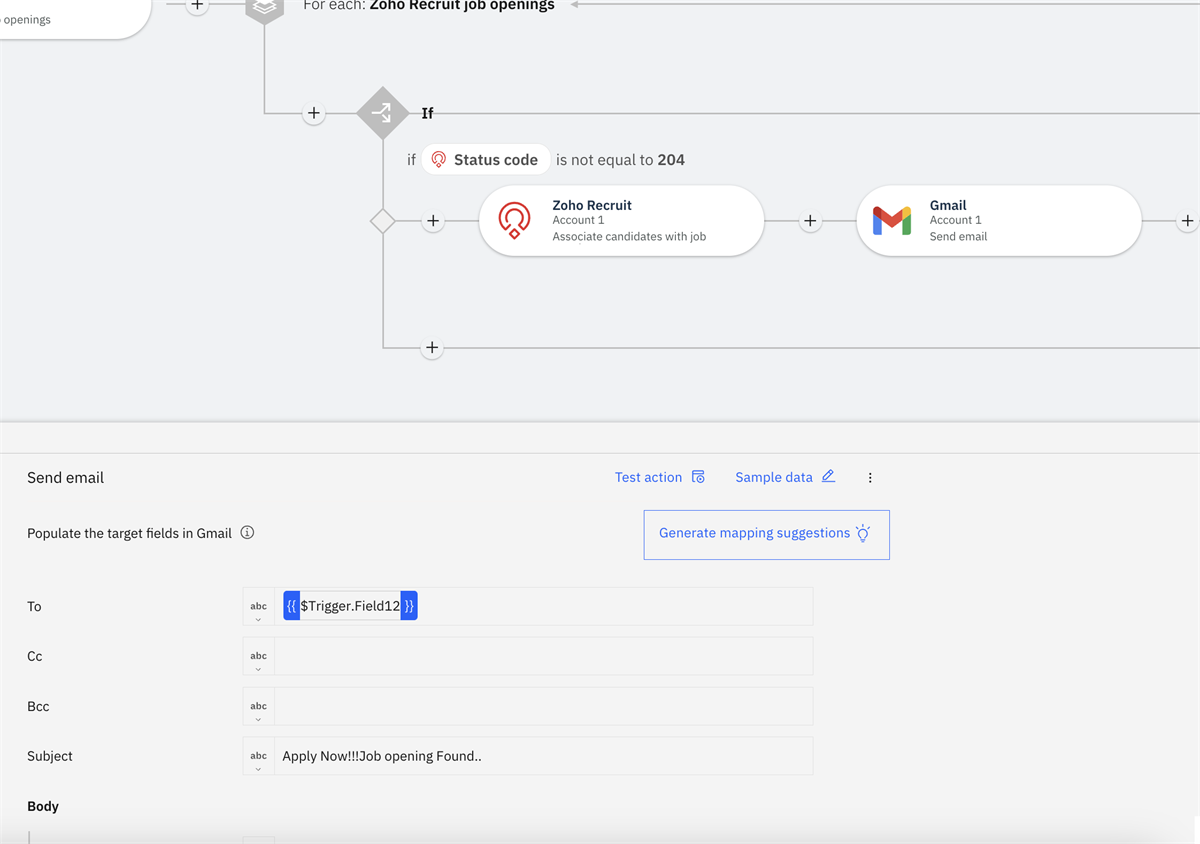This screenshot has width=1200, height=844.
Task: Select the Gmail Send email node
Action: pos(998,220)
